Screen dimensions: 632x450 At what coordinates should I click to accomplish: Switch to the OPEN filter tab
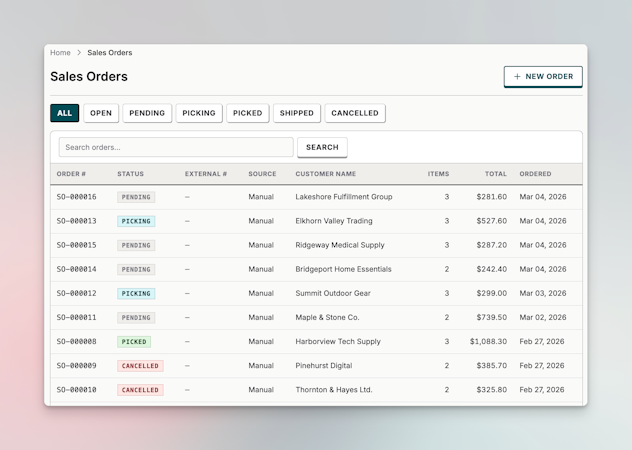(101, 113)
